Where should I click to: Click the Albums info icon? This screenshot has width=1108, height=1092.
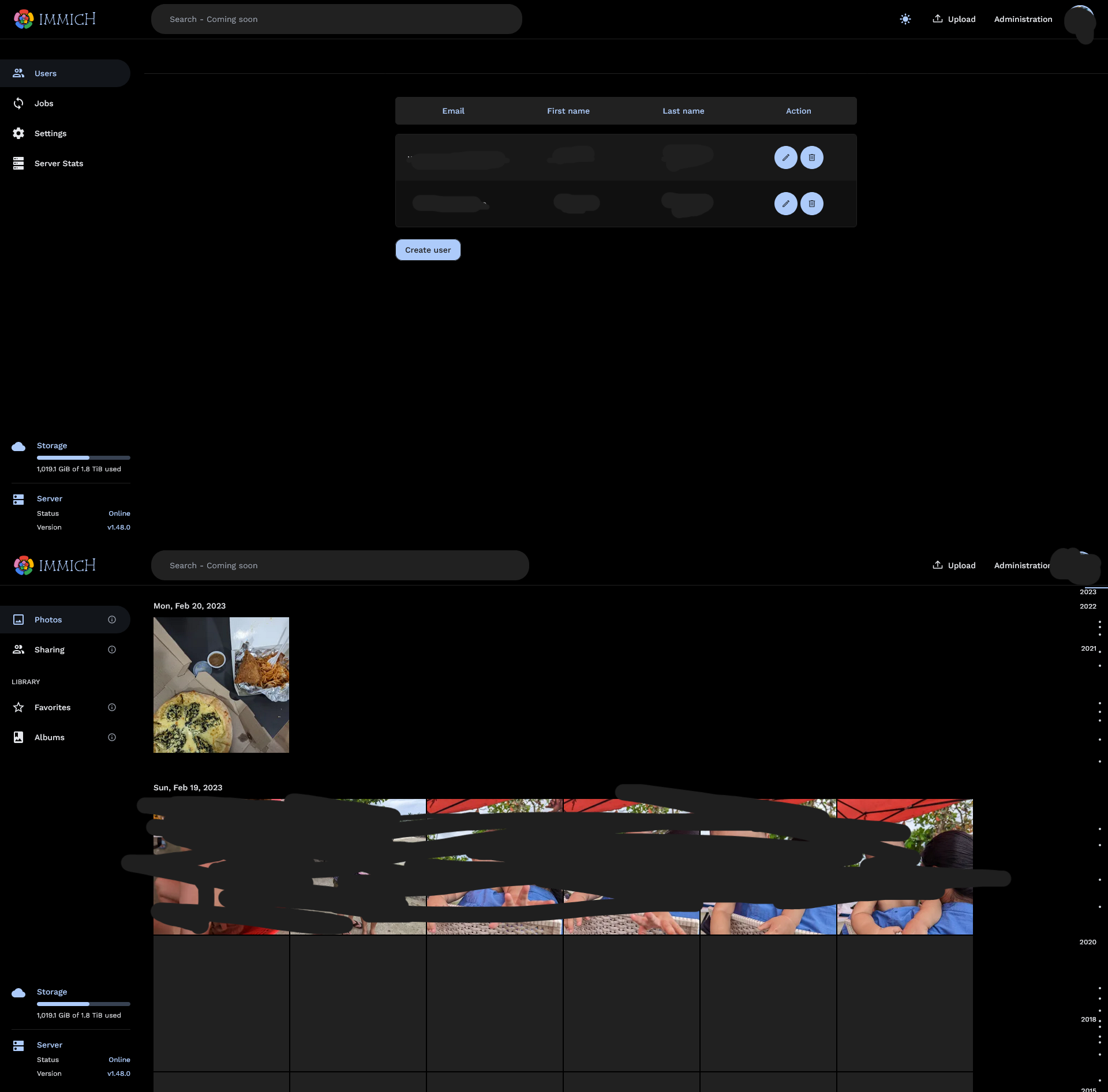112,737
